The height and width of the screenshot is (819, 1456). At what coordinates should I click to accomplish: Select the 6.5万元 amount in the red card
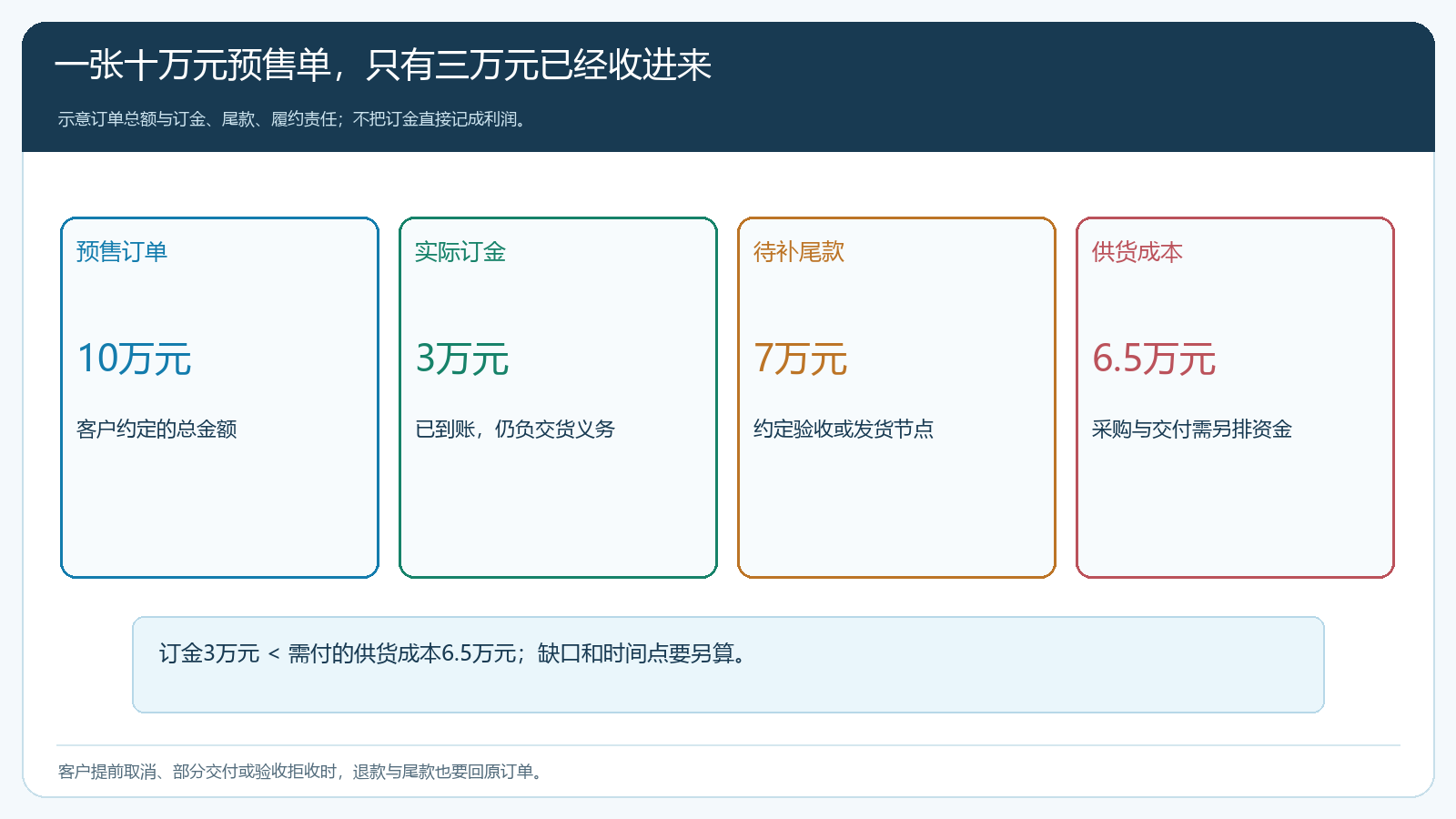coord(1154,359)
